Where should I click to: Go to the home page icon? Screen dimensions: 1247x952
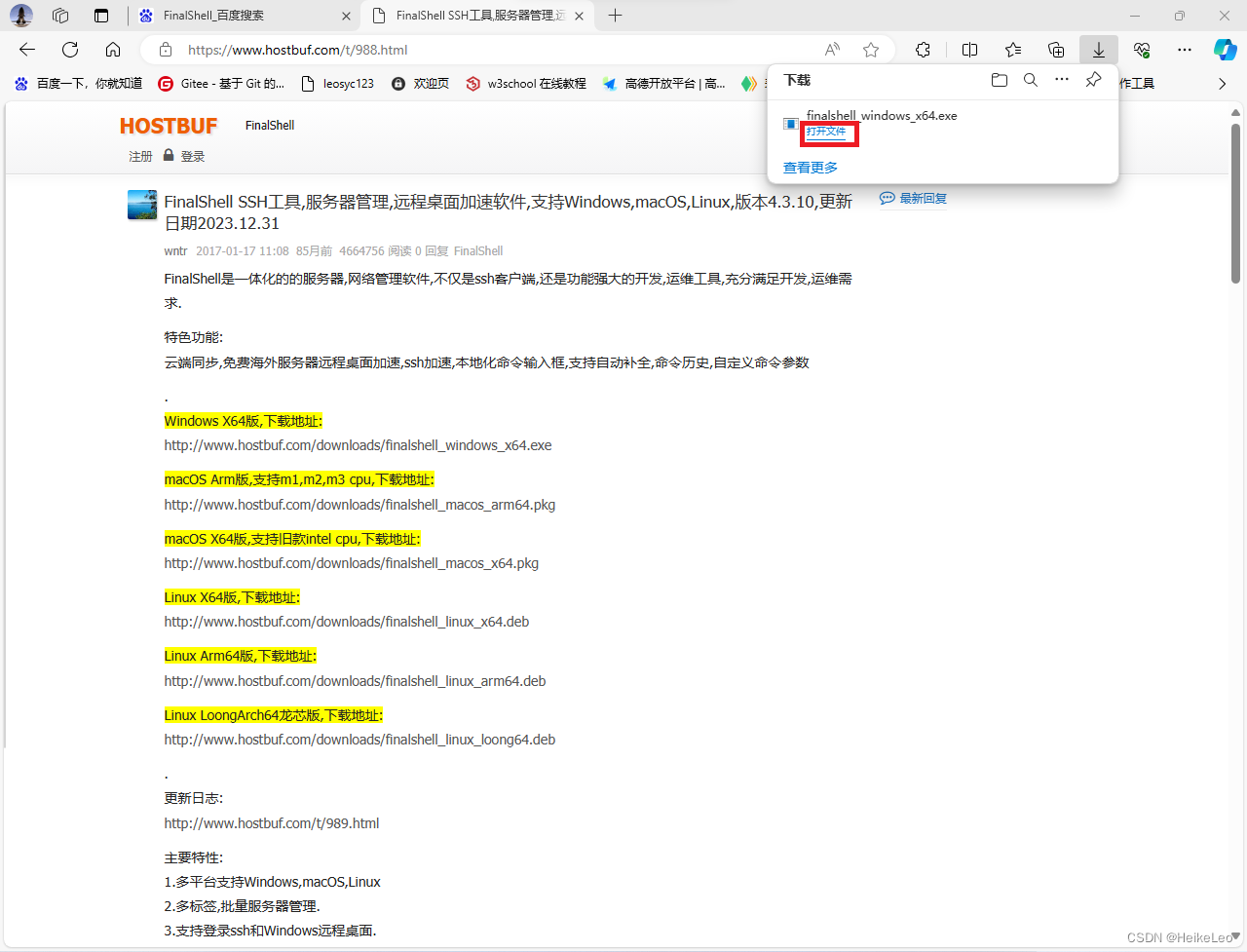(x=113, y=50)
